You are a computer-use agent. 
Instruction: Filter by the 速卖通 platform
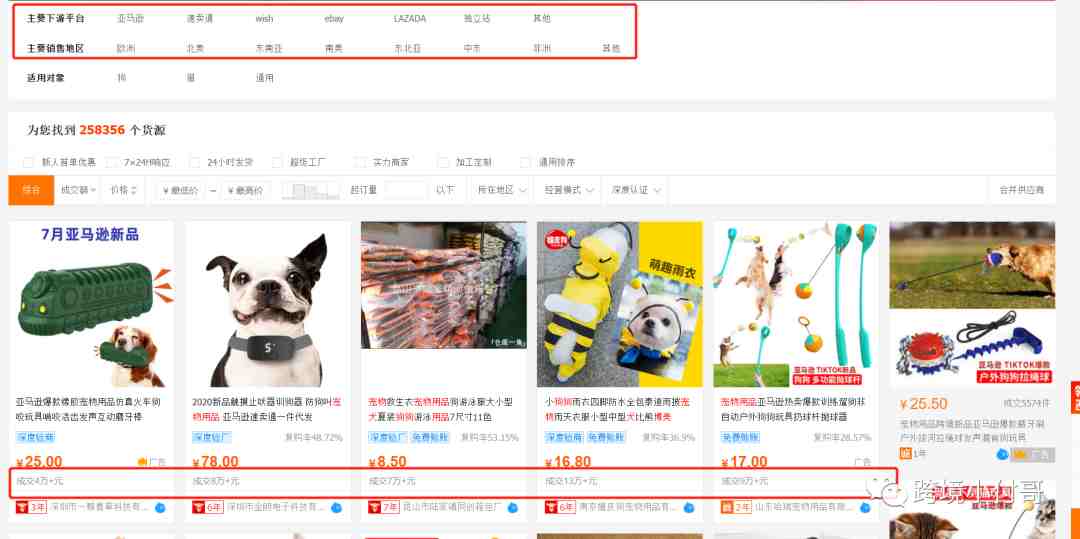pos(200,19)
